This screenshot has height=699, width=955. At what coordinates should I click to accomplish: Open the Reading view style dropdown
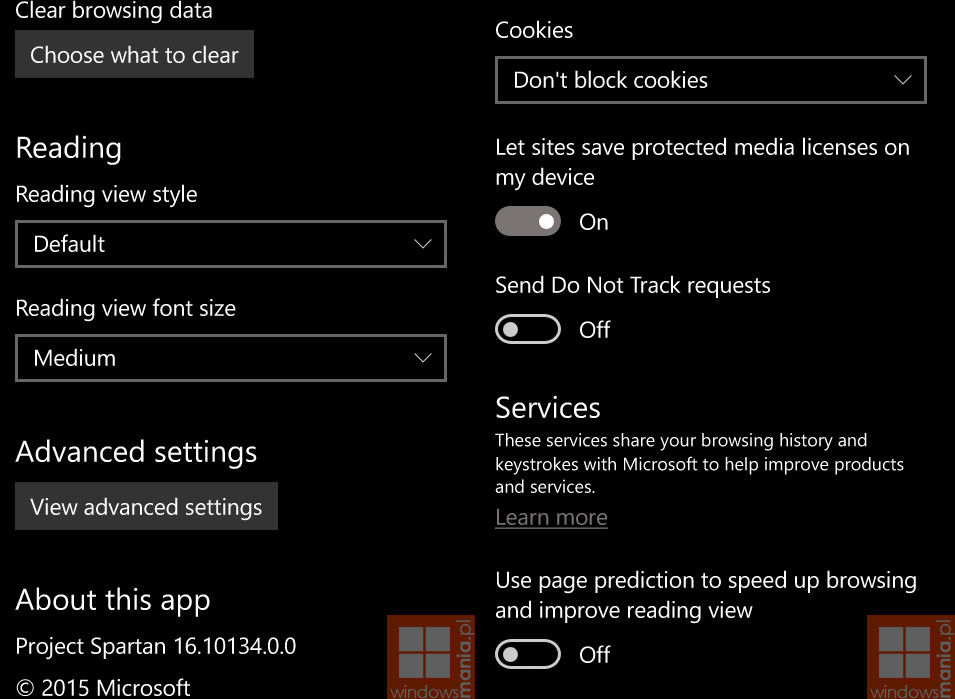click(x=231, y=244)
